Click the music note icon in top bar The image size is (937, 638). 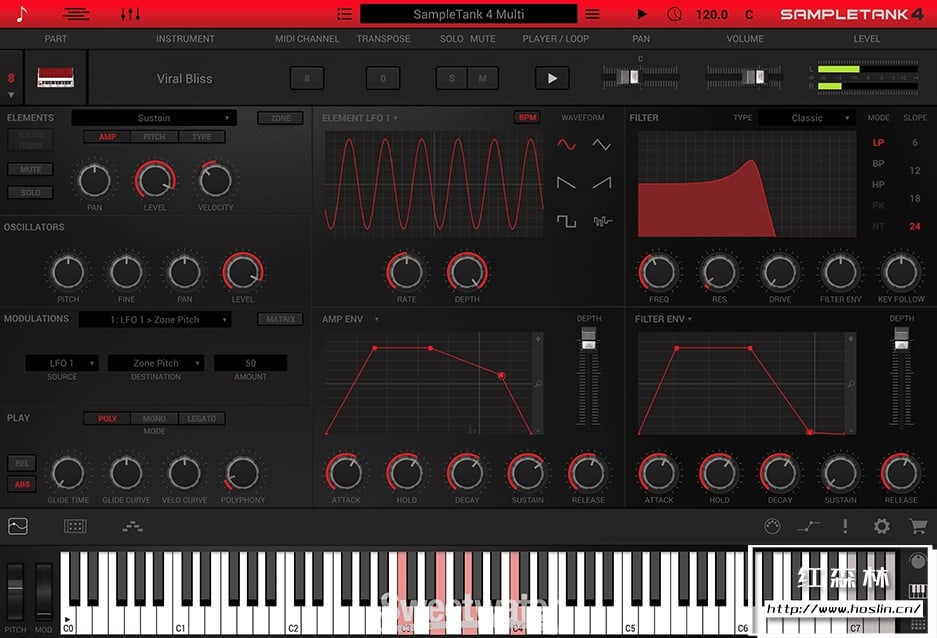tap(22, 14)
